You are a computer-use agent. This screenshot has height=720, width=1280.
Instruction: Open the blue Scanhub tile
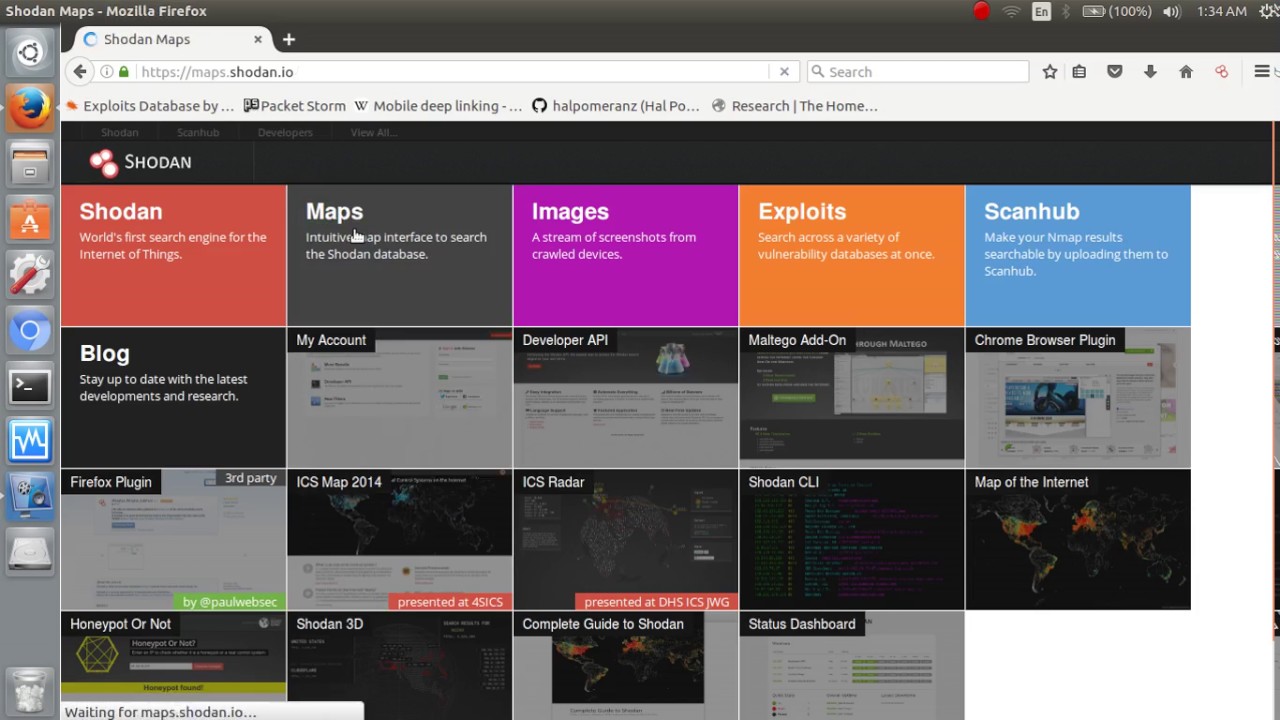pos(1078,255)
